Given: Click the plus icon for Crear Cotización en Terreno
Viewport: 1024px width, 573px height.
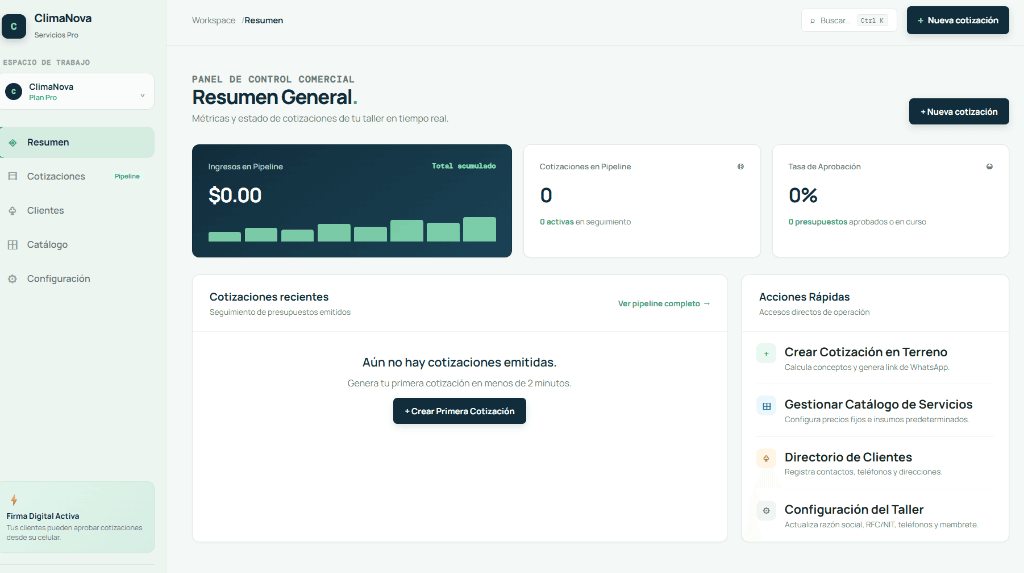Looking at the screenshot, I should tap(766, 353).
